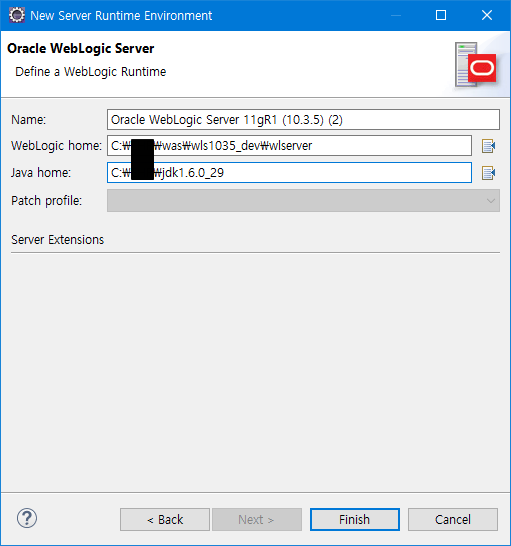Click the 'Oracle WebLogic Server' heading
511x546 pixels.
[80, 48]
